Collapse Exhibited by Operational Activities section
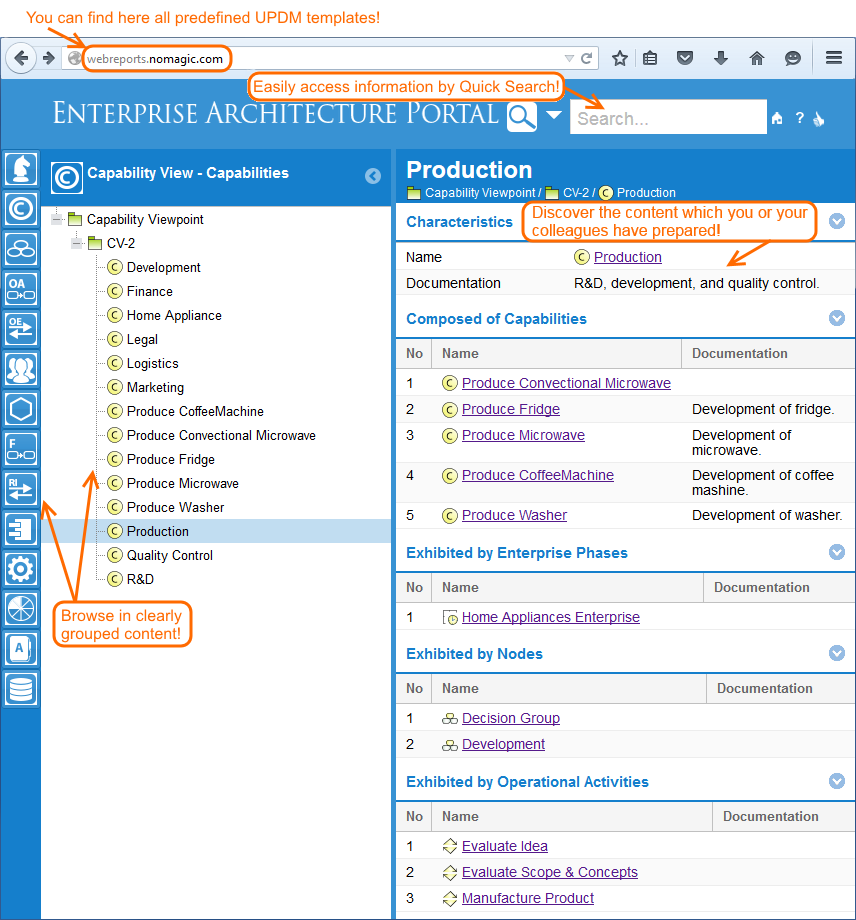 (x=837, y=781)
